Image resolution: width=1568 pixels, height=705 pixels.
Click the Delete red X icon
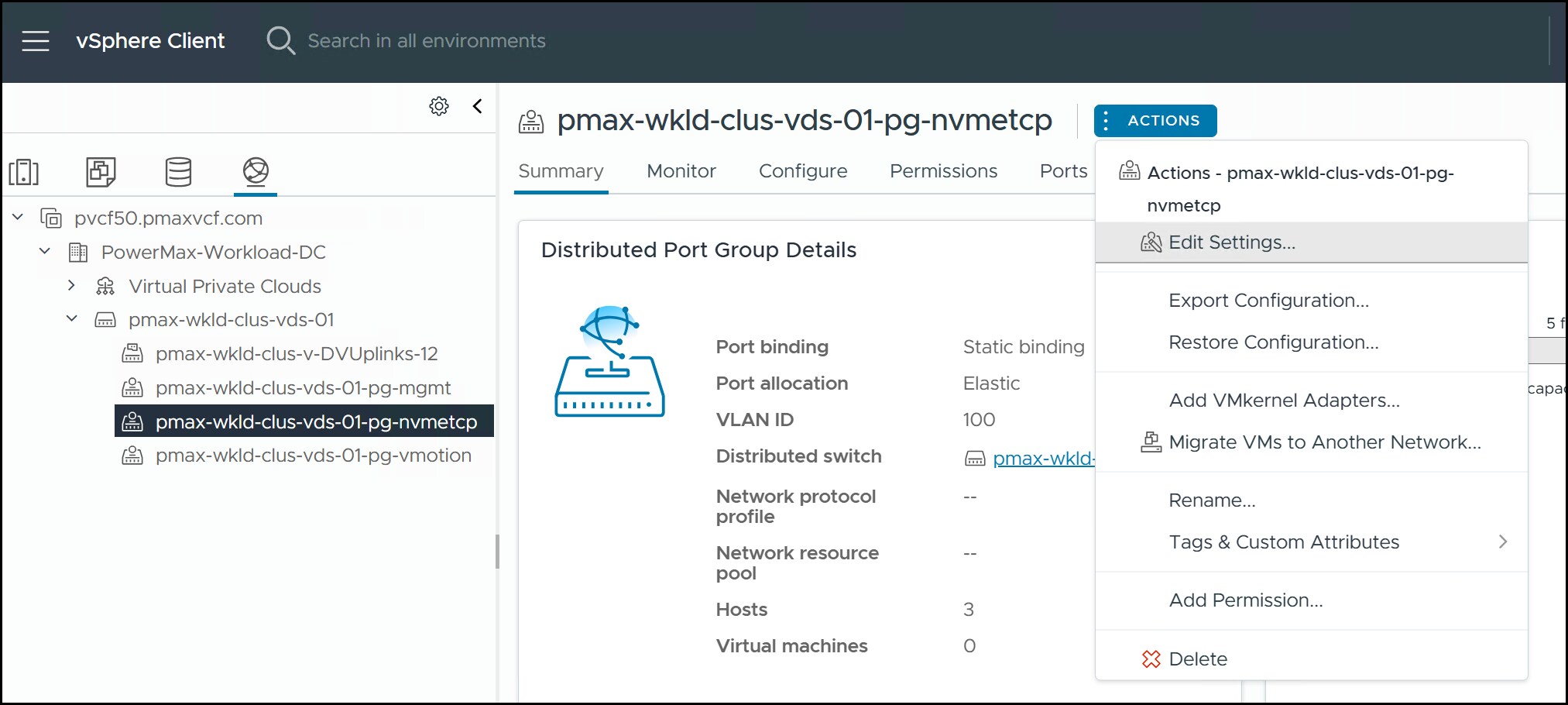[1151, 659]
